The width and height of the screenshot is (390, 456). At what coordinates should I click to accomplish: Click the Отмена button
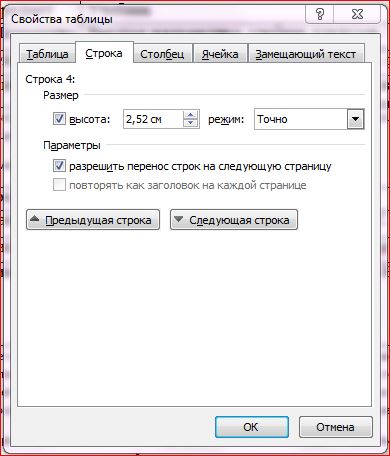point(335,427)
